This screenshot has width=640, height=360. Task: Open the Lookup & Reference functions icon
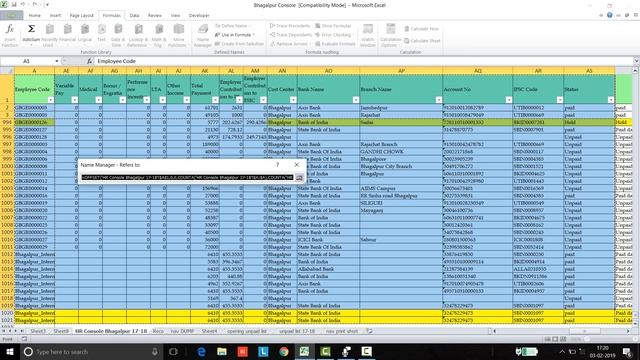click(138, 29)
